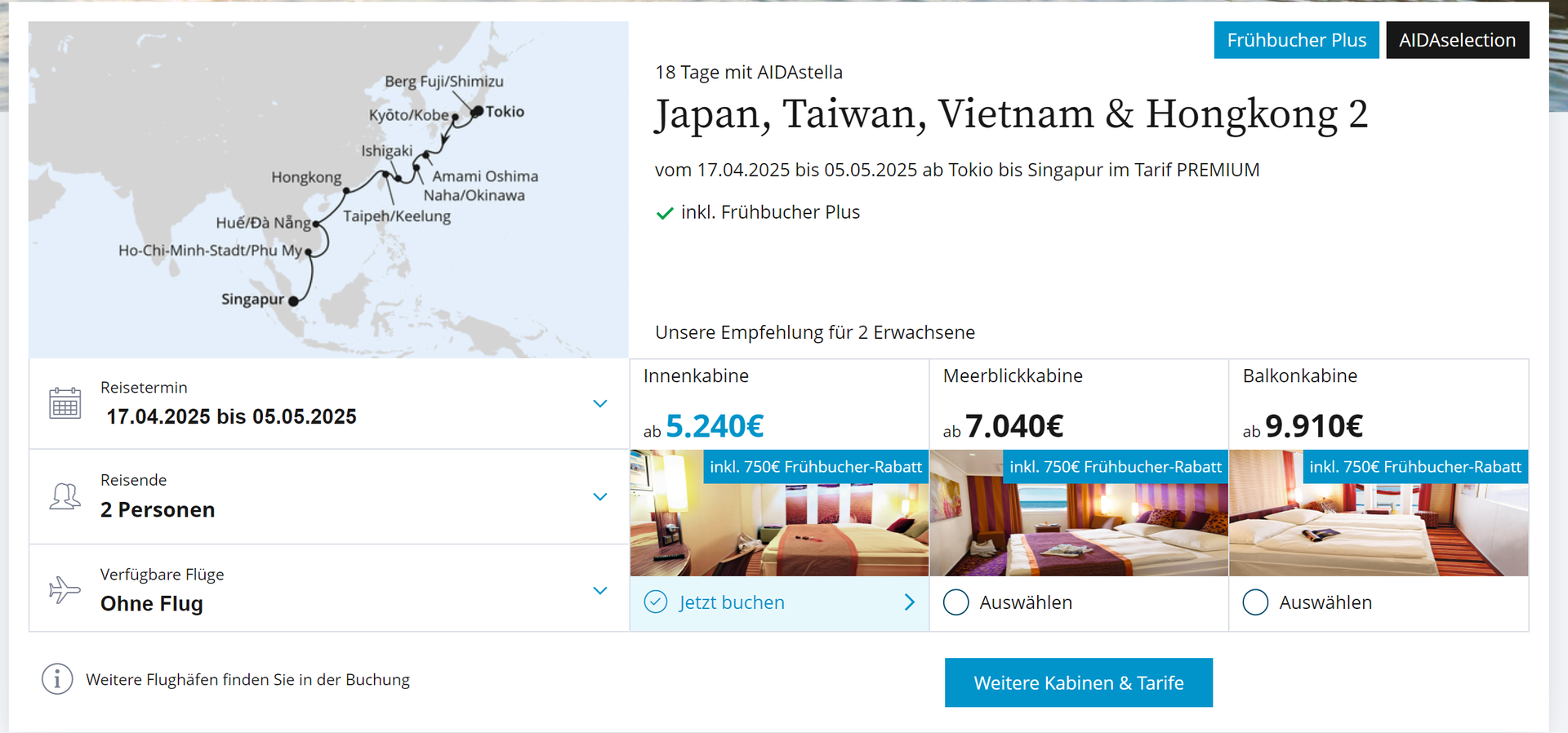Click the Tokio port marker on map
The height and width of the screenshot is (733, 1568).
477,111
